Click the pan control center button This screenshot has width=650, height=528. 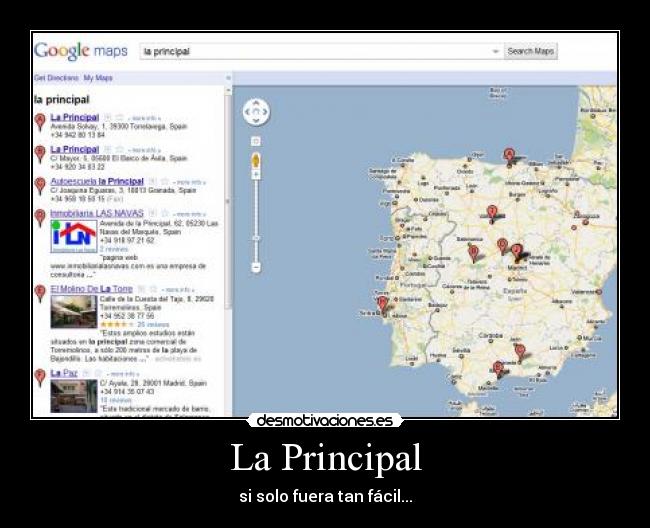[x=256, y=112]
